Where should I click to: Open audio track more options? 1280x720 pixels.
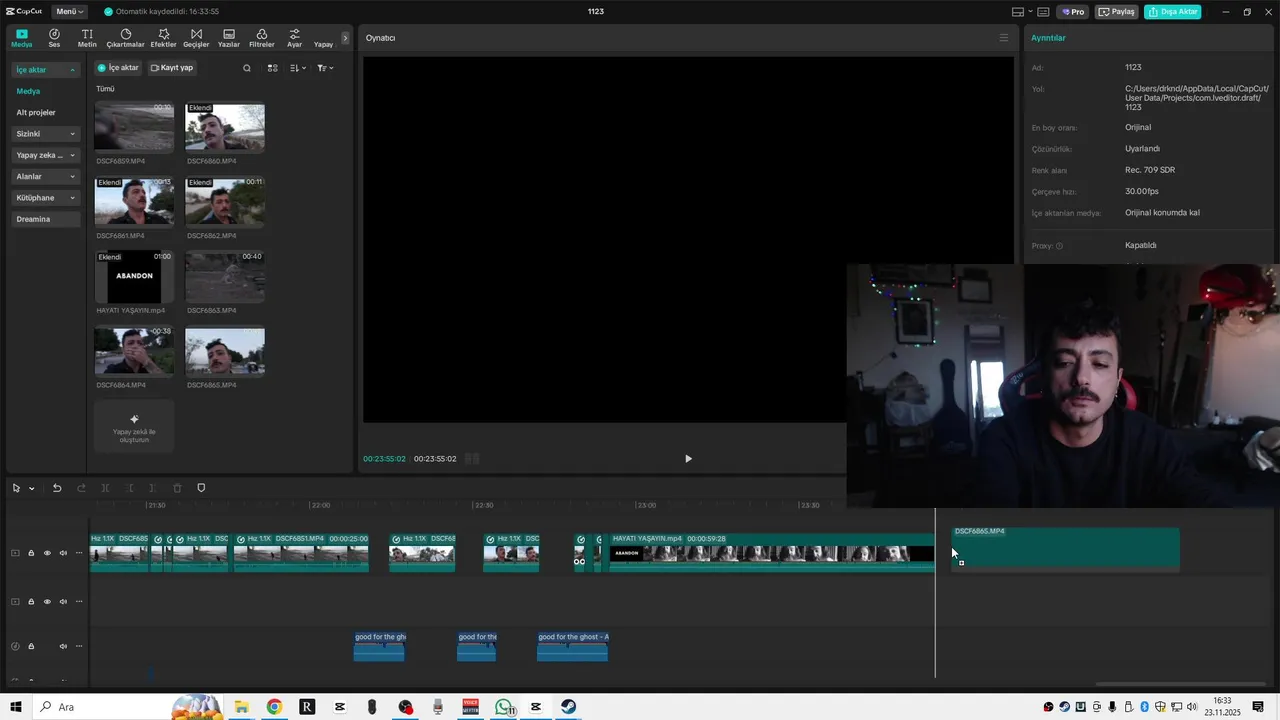(79, 646)
